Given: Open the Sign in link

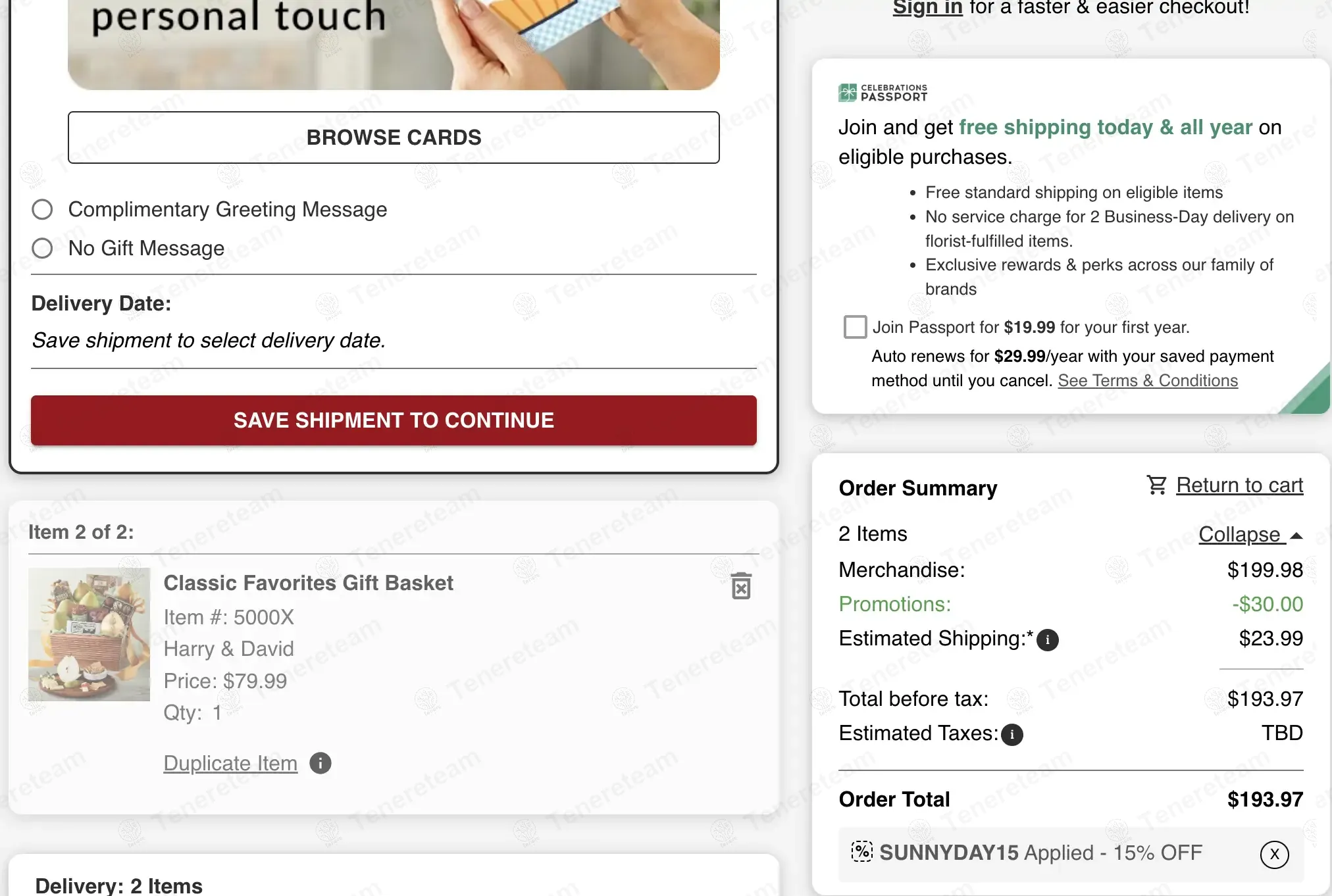Looking at the screenshot, I should point(927,8).
